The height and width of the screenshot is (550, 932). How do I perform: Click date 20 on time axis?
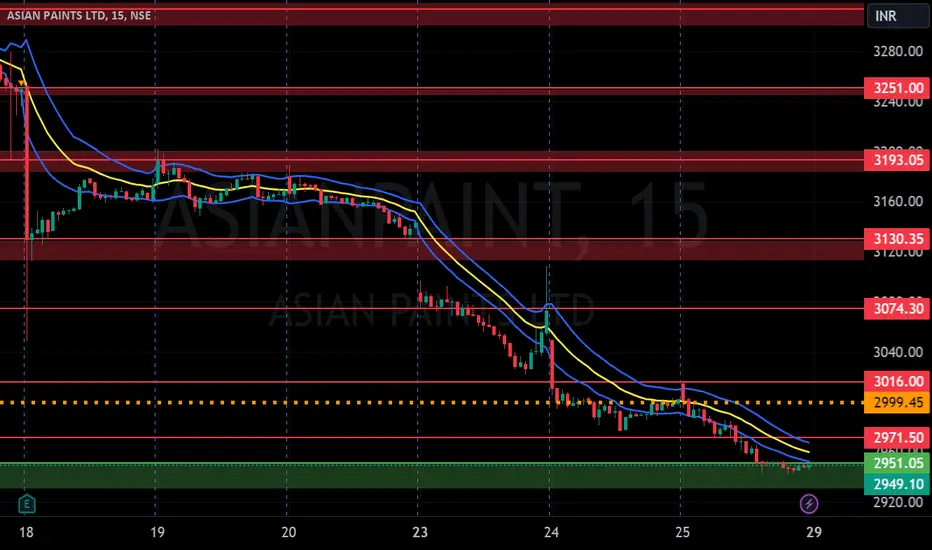tap(288, 532)
